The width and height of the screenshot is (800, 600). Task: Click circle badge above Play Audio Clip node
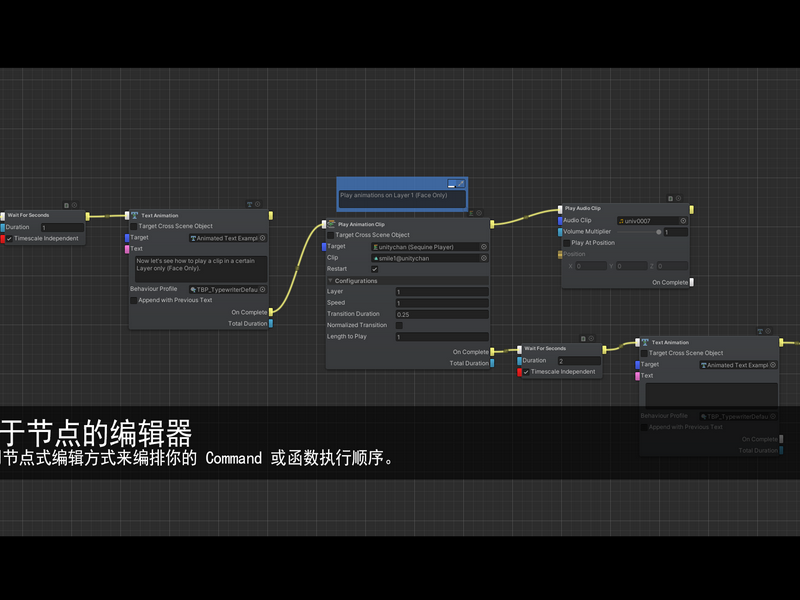679,198
